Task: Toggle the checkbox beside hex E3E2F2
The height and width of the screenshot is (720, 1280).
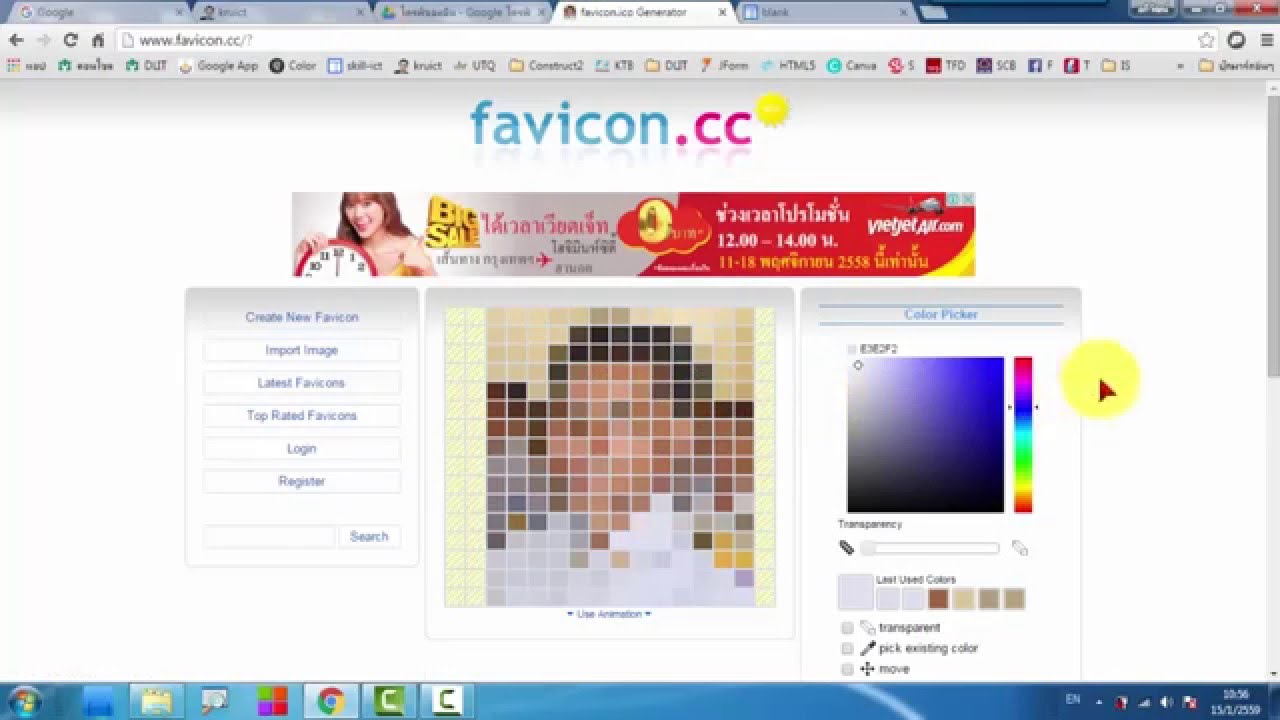Action: point(852,349)
